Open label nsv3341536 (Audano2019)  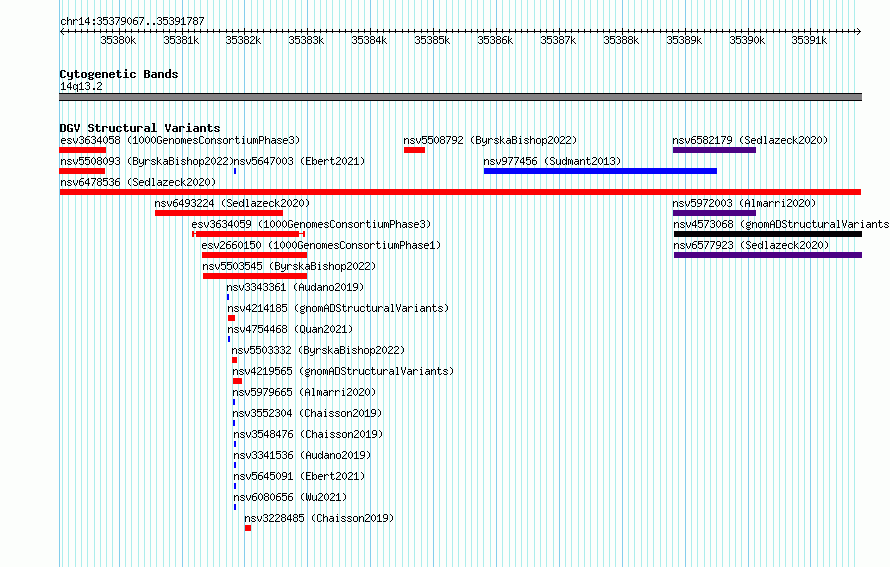pos(302,455)
